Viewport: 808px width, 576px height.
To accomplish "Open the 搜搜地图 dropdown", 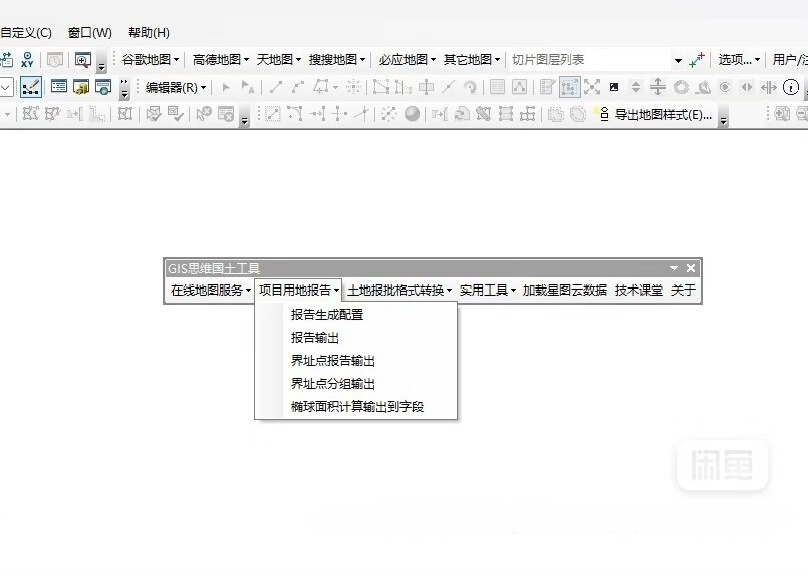I will [337, 60].
